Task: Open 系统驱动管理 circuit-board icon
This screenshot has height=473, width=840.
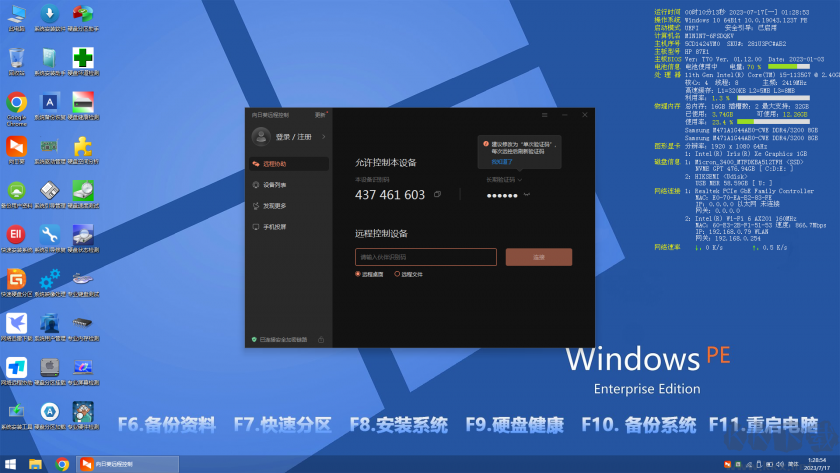Action: click(x=50, y=150)
